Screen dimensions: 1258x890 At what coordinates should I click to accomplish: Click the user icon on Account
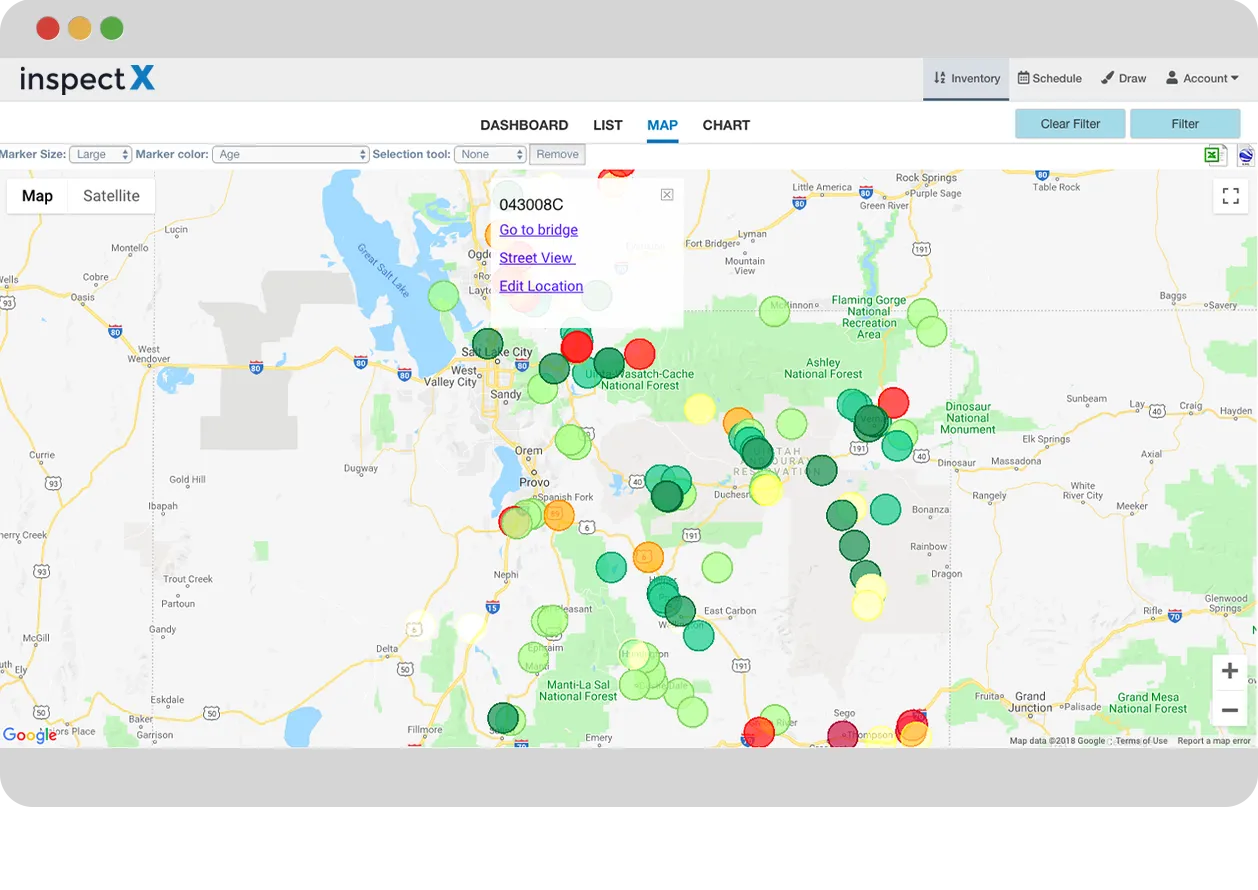tap(1172, 78)
